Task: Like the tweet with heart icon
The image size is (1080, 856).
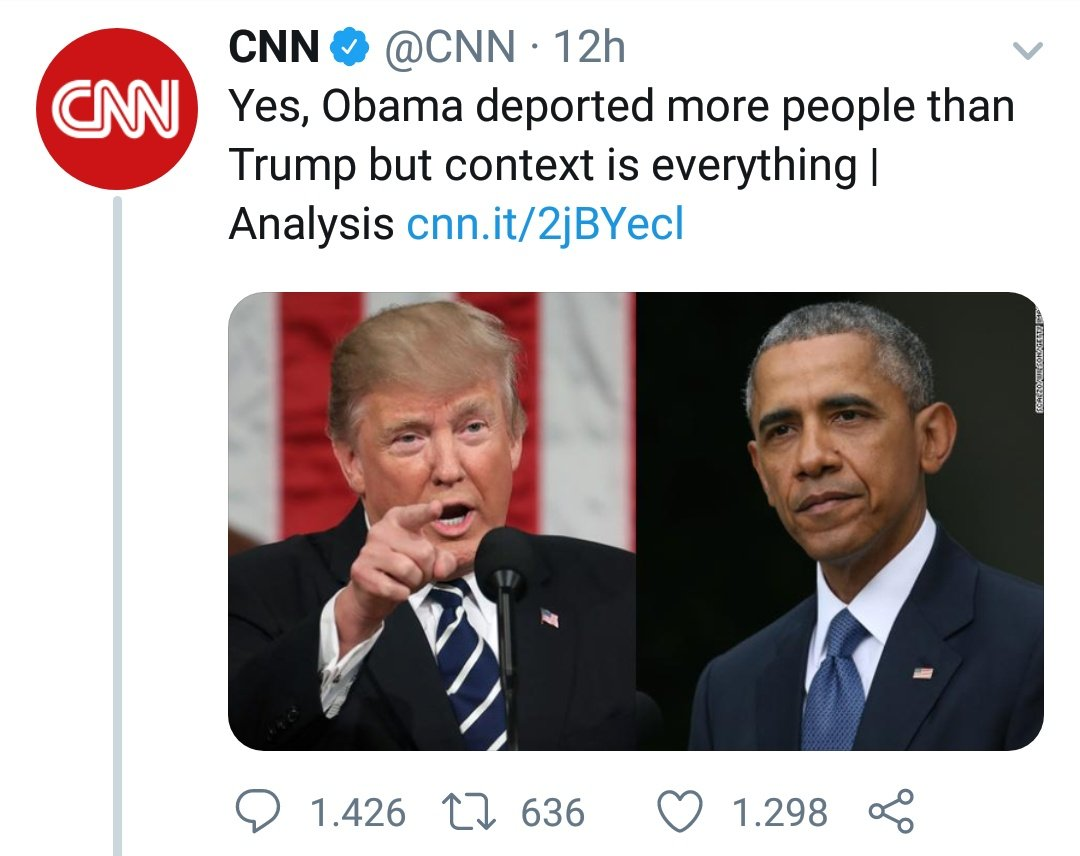Action: (x=680, y=811)
